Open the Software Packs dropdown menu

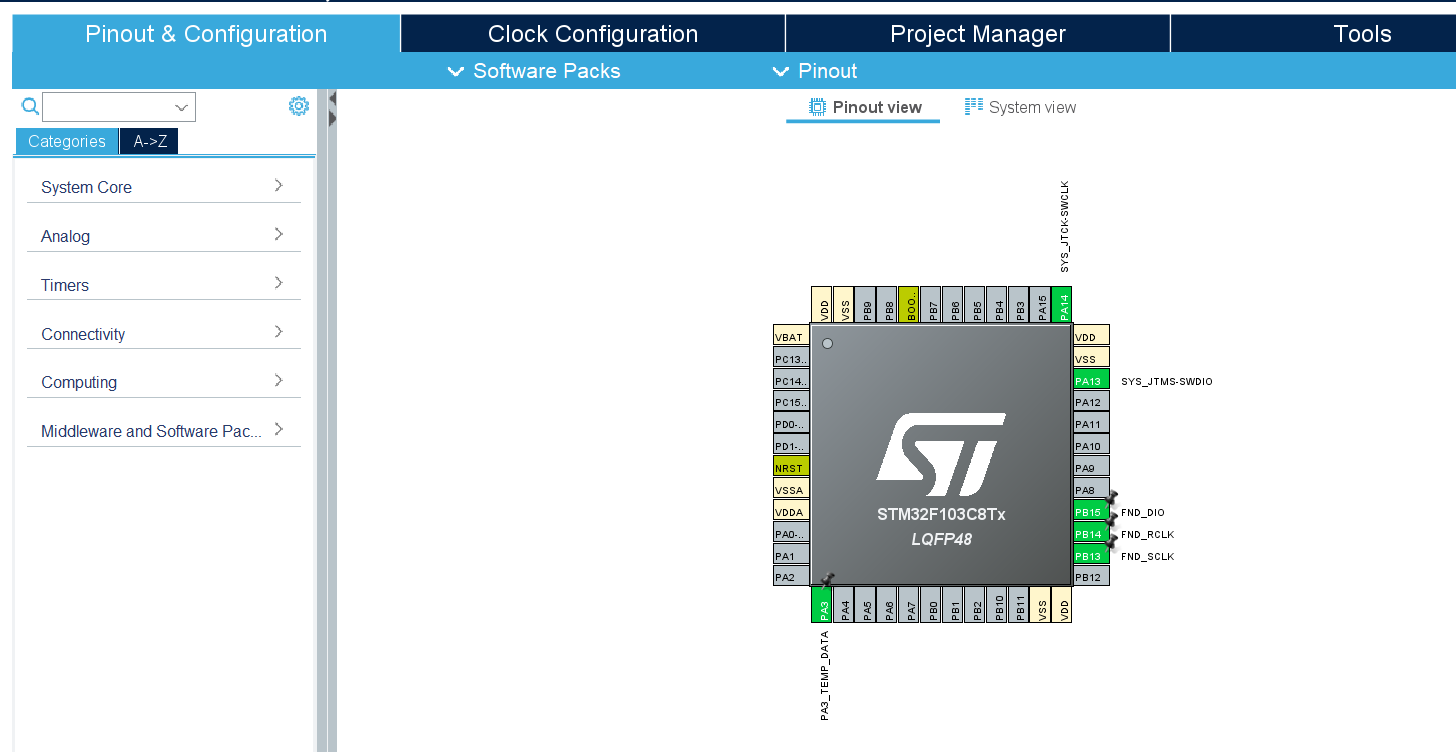[x=534, y=71]
